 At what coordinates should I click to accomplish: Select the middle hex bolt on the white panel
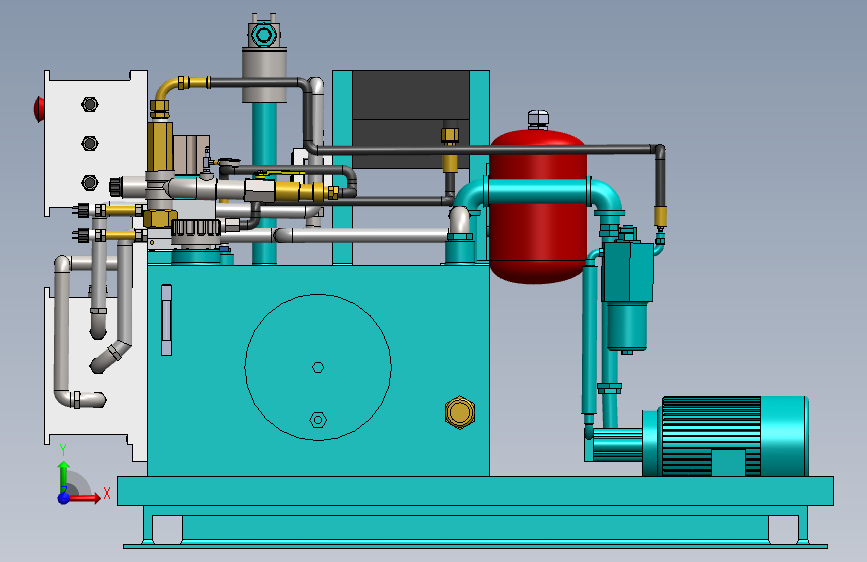point(90,143)
